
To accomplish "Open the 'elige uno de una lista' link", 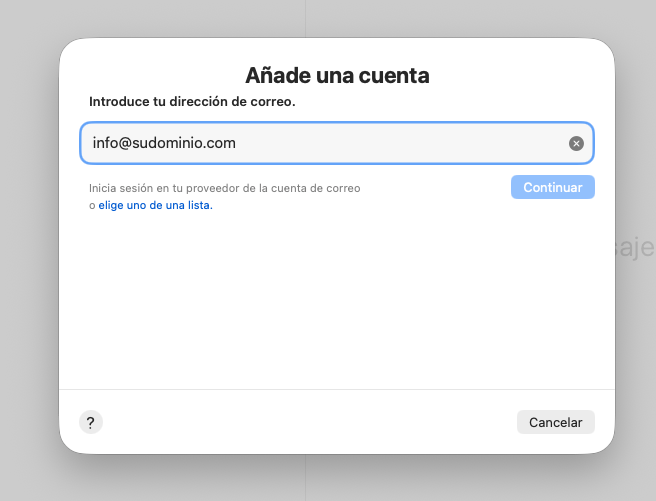I will coord(155,205).
